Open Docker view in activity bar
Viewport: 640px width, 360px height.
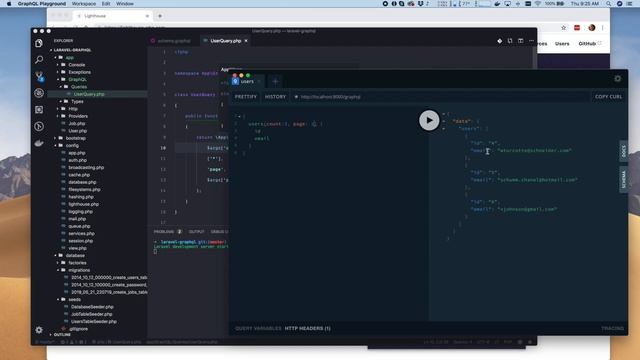click(39, 143)
